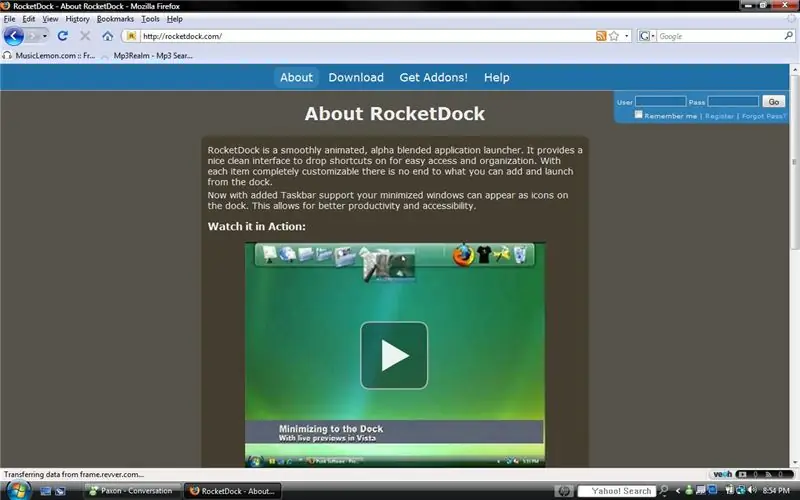800x500 pixels.
Task: Open the Windows Start orb
Action: coord(17,490)
